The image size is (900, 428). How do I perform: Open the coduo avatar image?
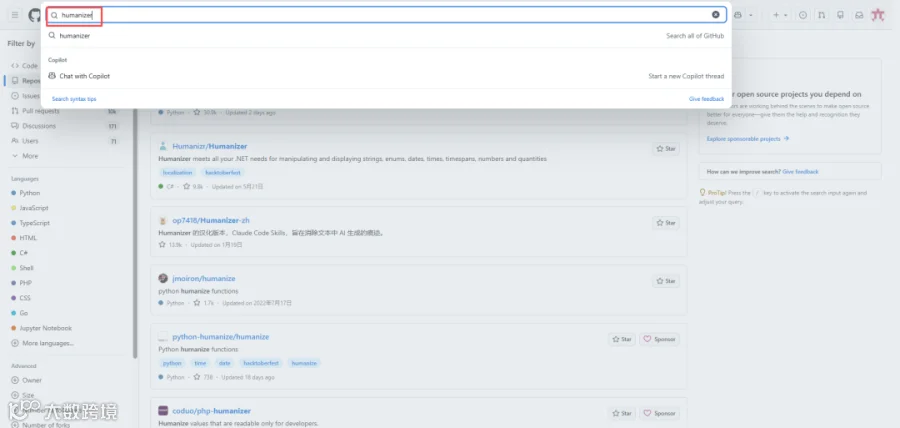(x=163, y=411)
